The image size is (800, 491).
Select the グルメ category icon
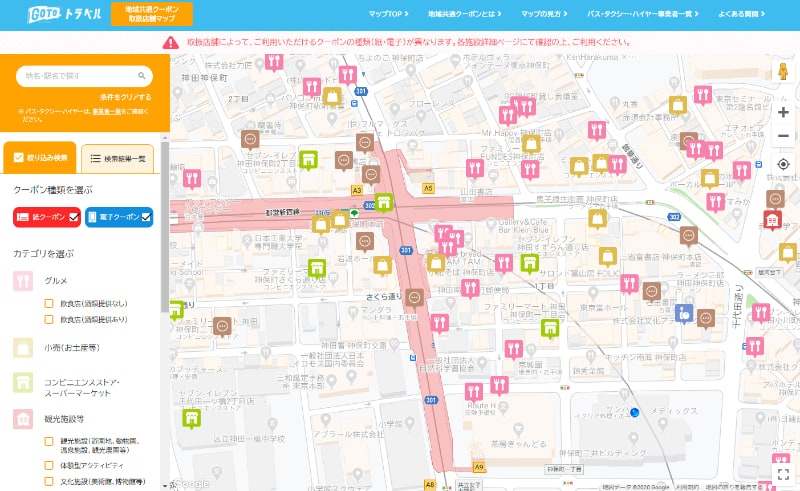click(x=23, y=281)
